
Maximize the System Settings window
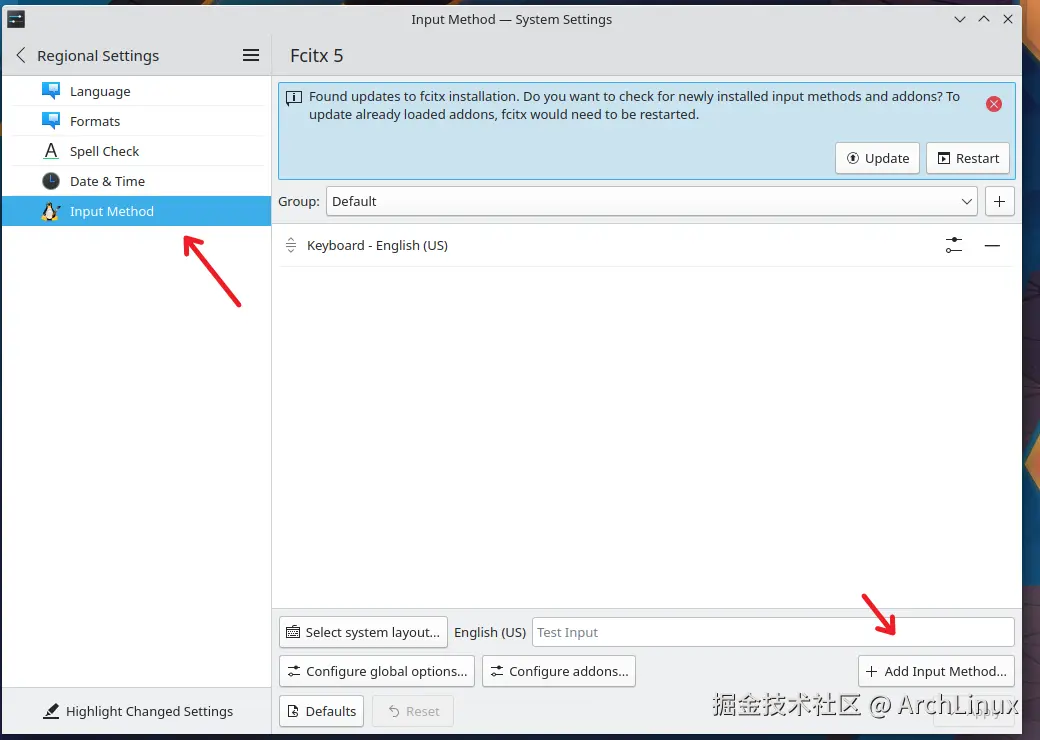pyautogui.click(x=984, y=19)
